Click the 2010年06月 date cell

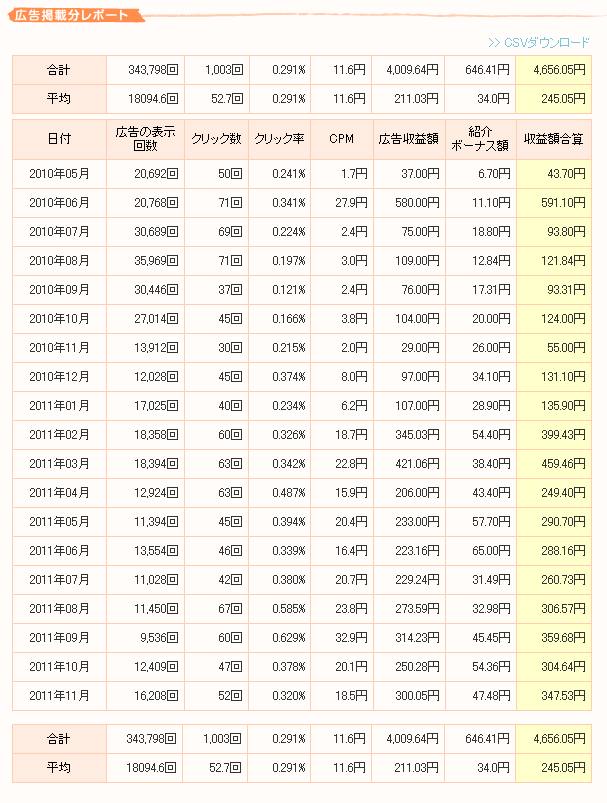click(59, 203)
